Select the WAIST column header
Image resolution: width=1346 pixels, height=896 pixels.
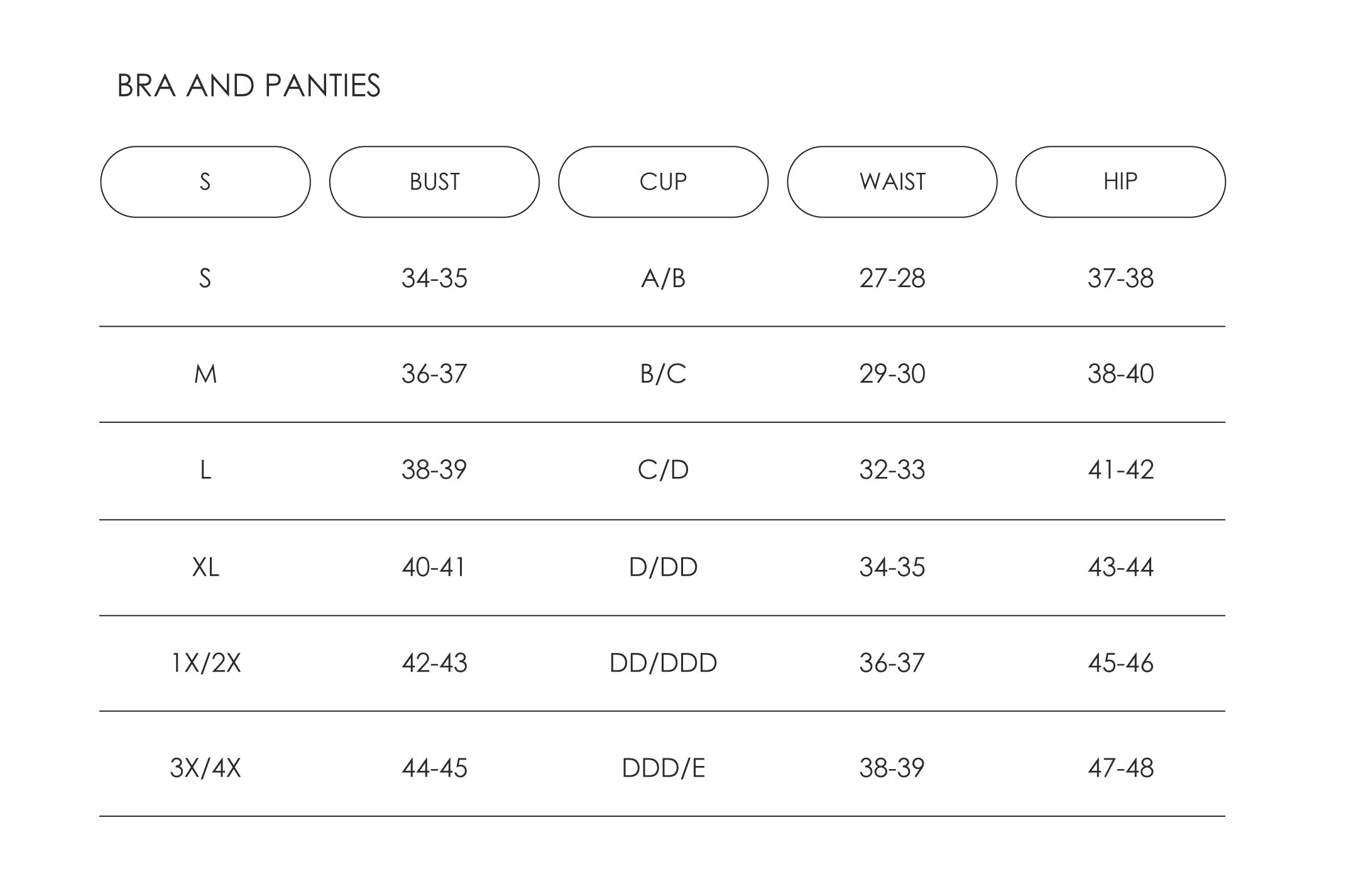pos(892,182)
